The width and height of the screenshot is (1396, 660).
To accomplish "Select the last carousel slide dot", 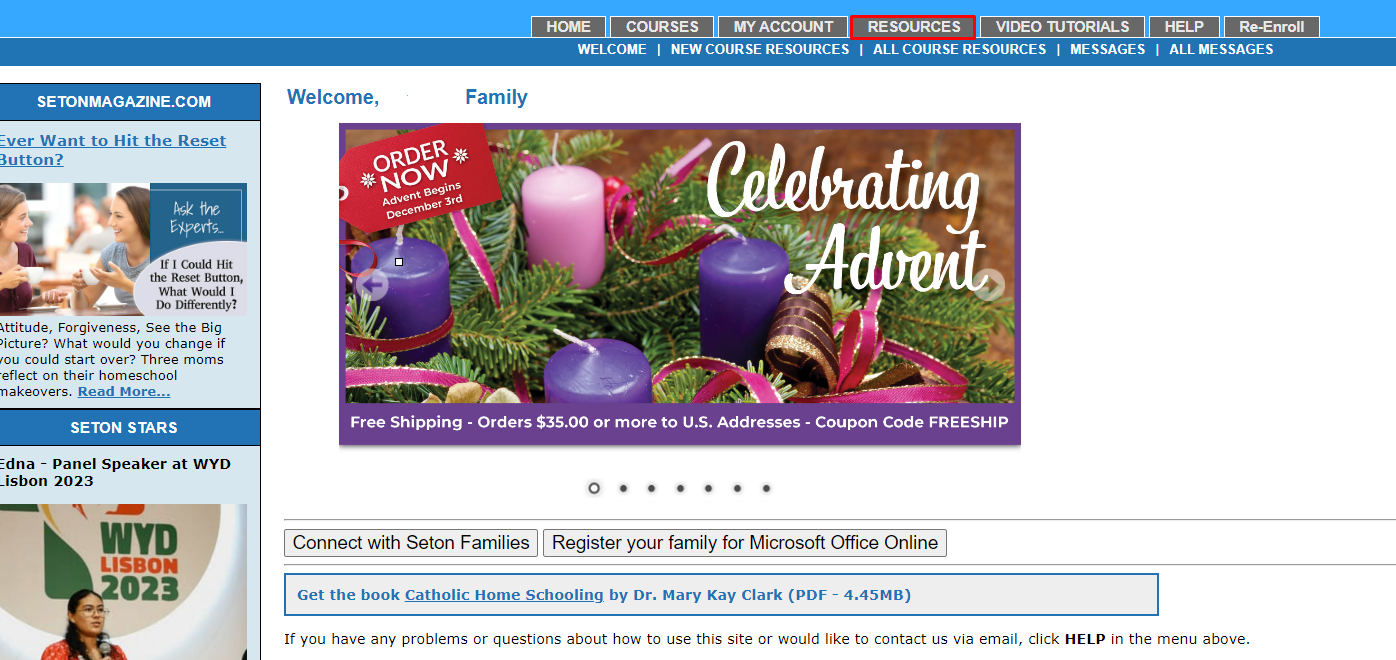I will tap(766, 488).
